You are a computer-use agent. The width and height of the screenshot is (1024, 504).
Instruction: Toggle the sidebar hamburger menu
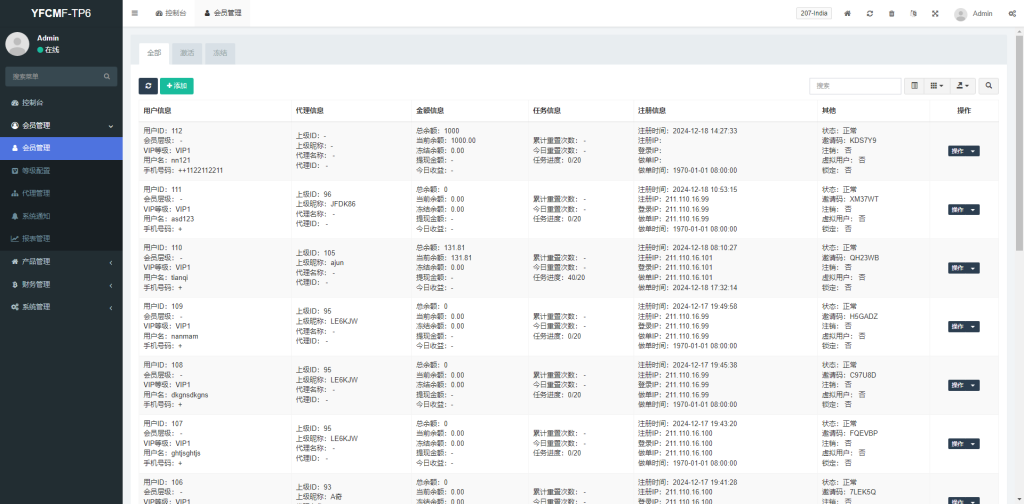(x=135, y=14)
